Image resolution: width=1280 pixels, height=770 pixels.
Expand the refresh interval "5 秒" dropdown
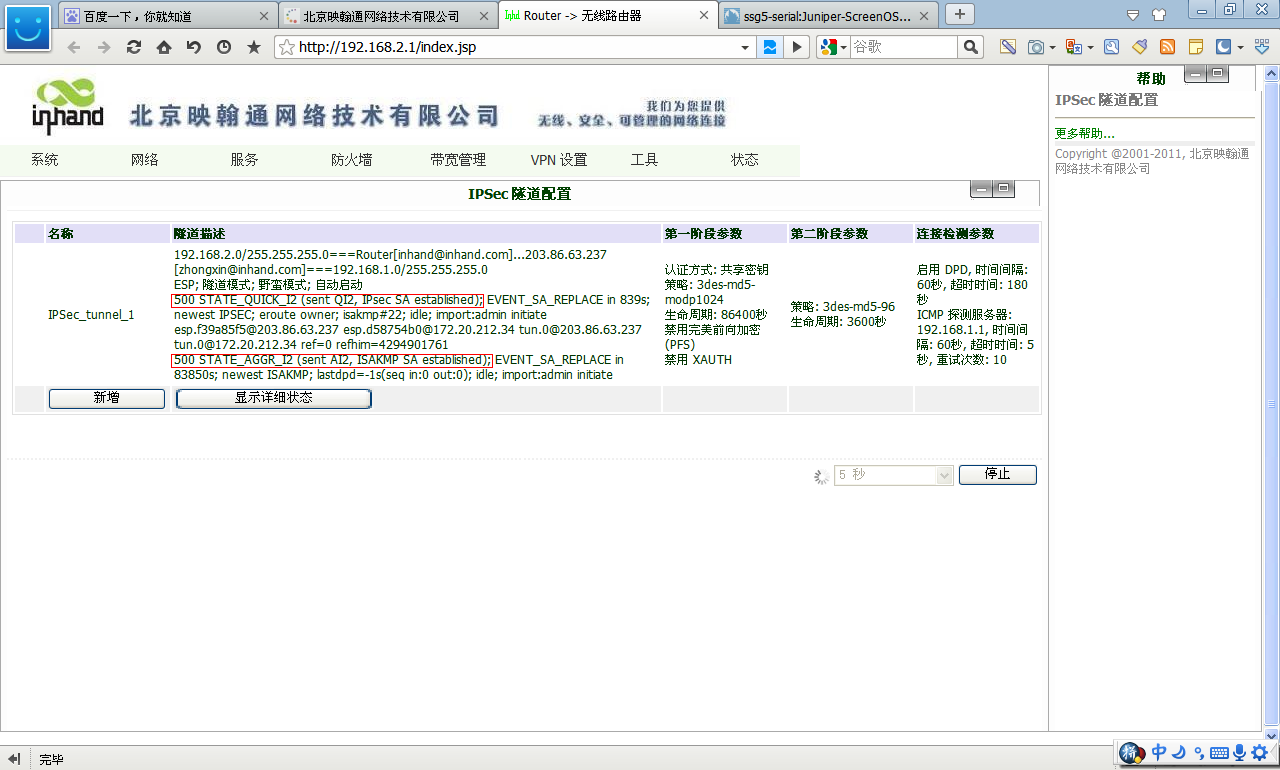point(944,475)
